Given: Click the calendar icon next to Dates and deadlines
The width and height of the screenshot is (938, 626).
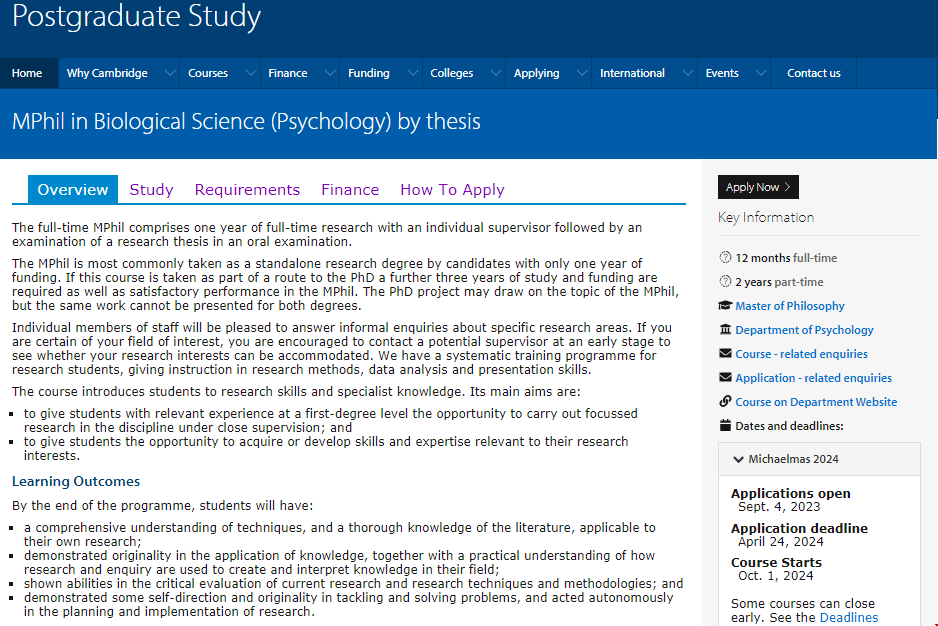Looking at the screenshot, I should pos(725,426).
